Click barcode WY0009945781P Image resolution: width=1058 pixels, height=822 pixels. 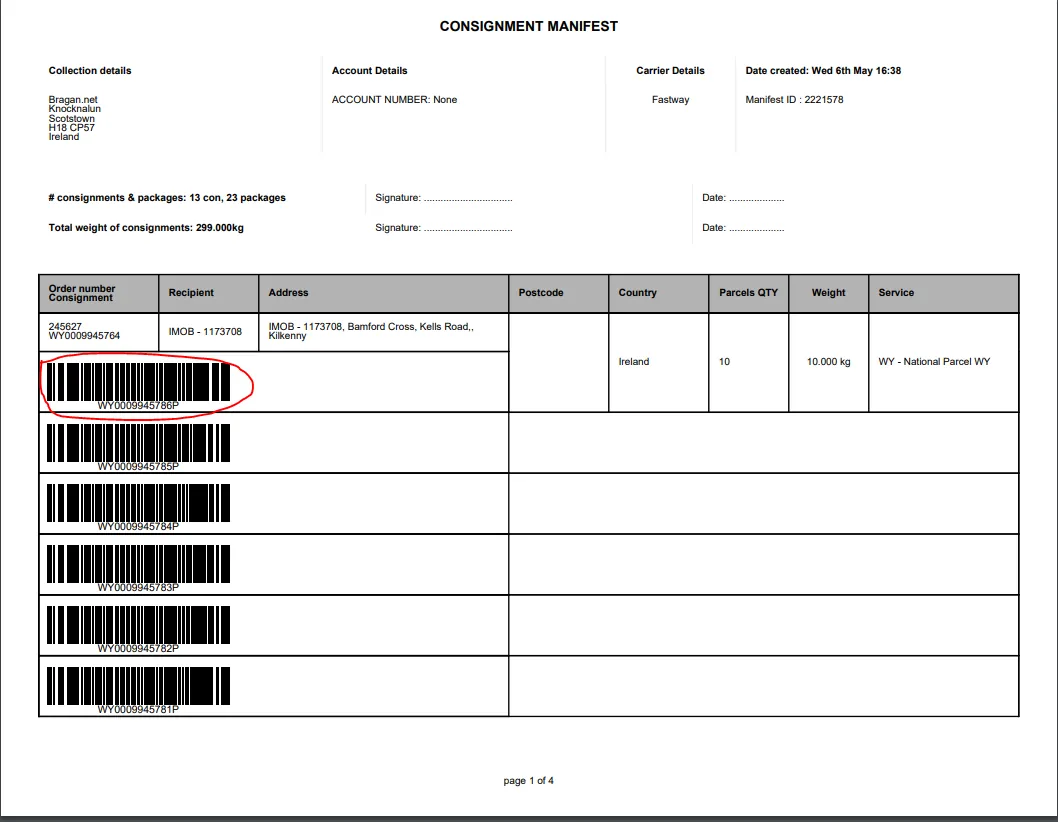(138, 690)
